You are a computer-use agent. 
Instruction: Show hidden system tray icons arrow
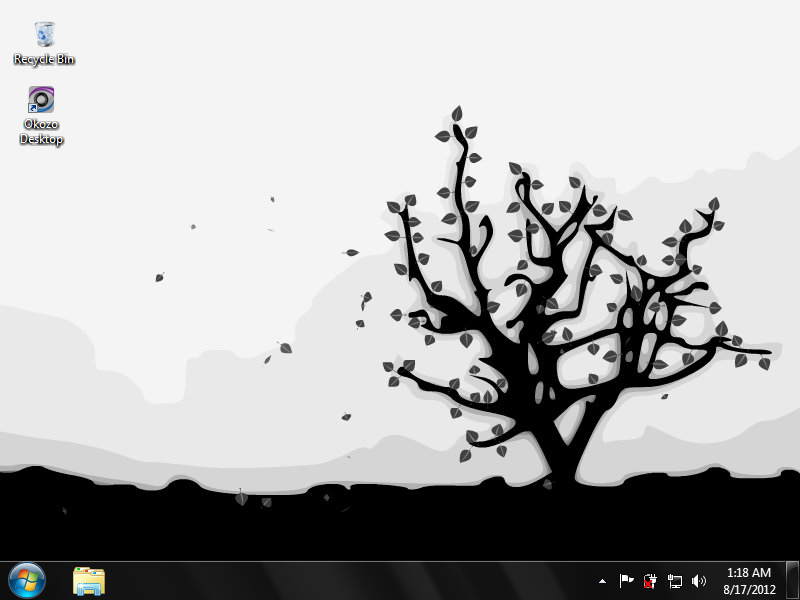pos(603,581)
